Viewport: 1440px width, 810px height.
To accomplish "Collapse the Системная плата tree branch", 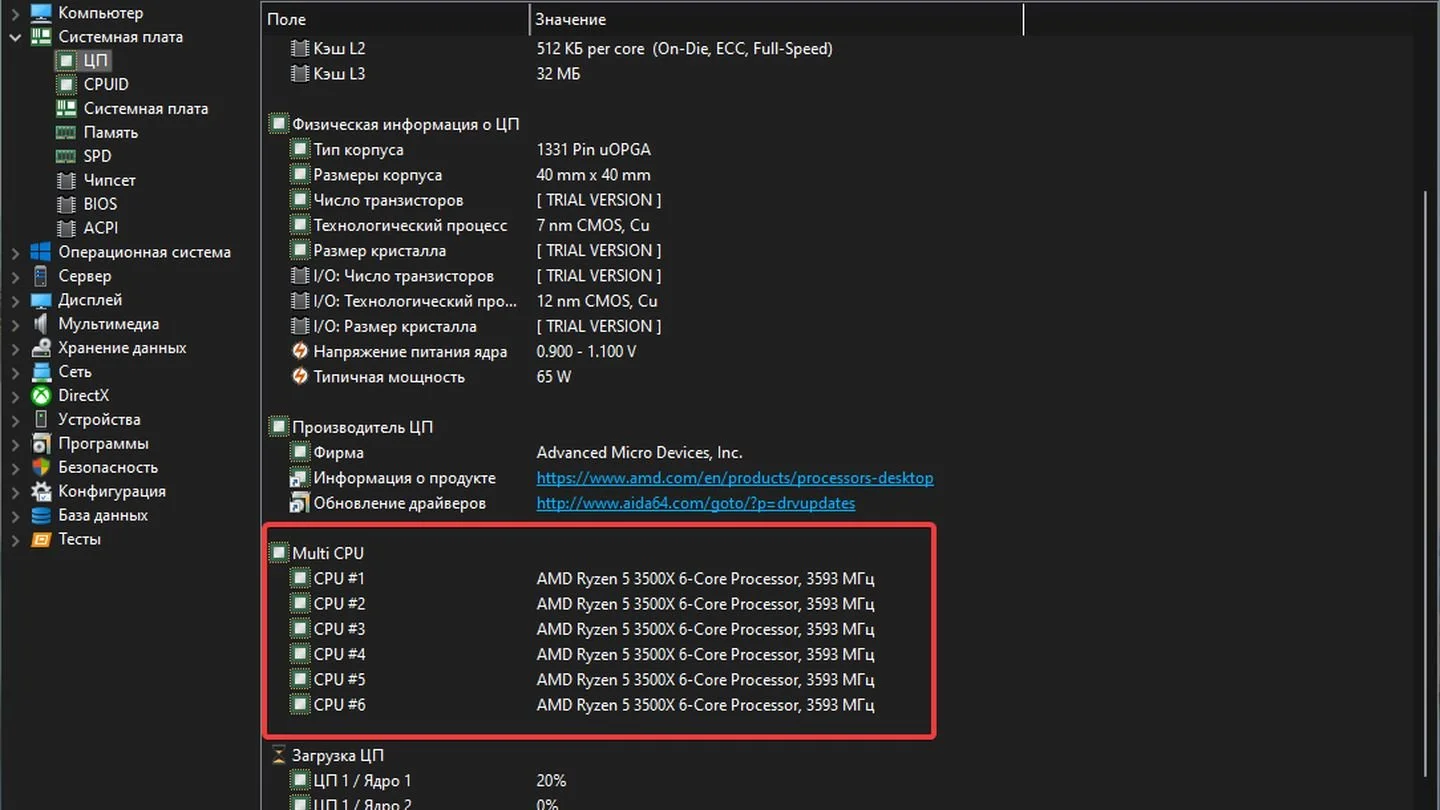I will [x=15, y=37].
